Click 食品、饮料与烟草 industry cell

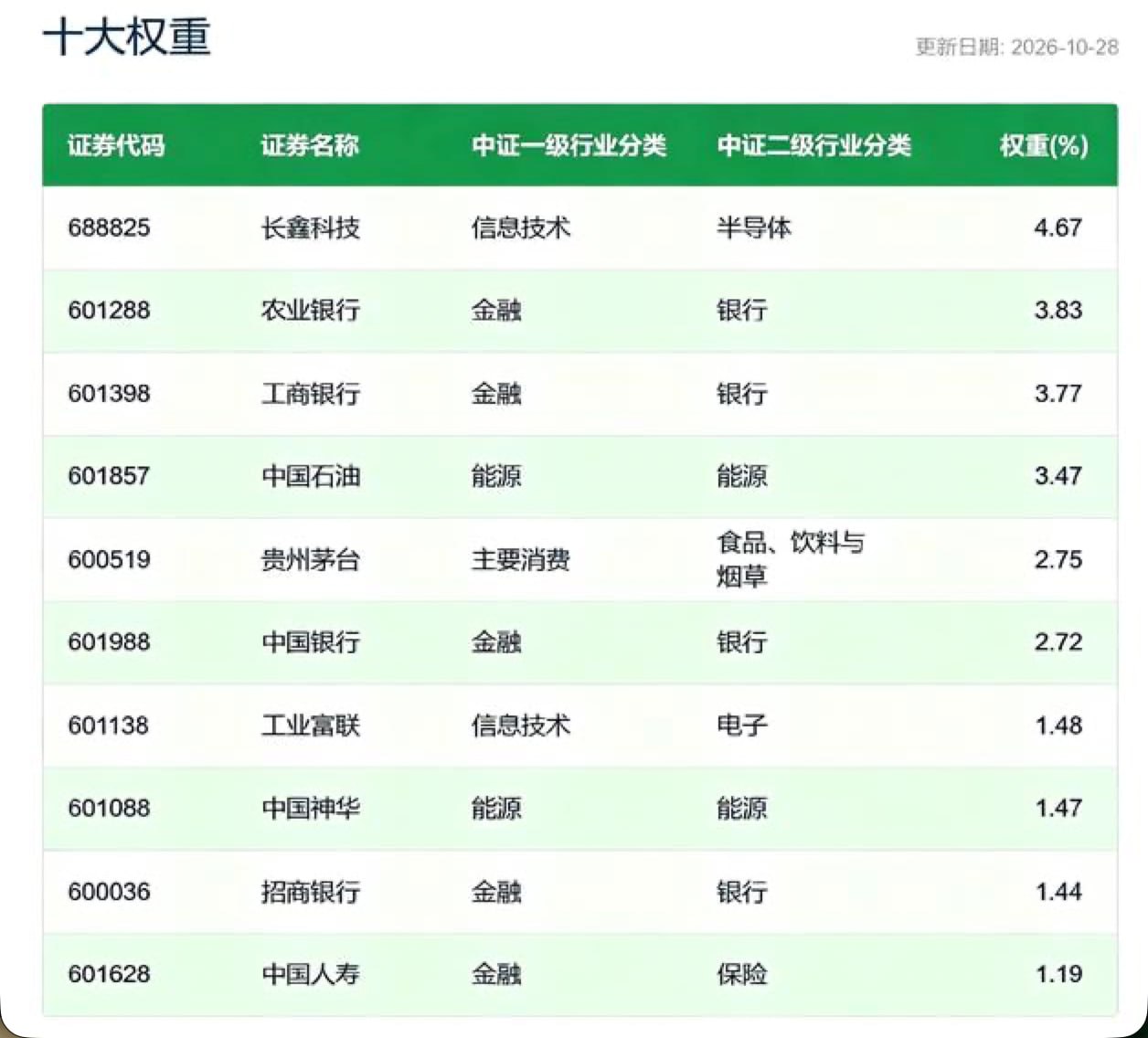tap(791, 559)
